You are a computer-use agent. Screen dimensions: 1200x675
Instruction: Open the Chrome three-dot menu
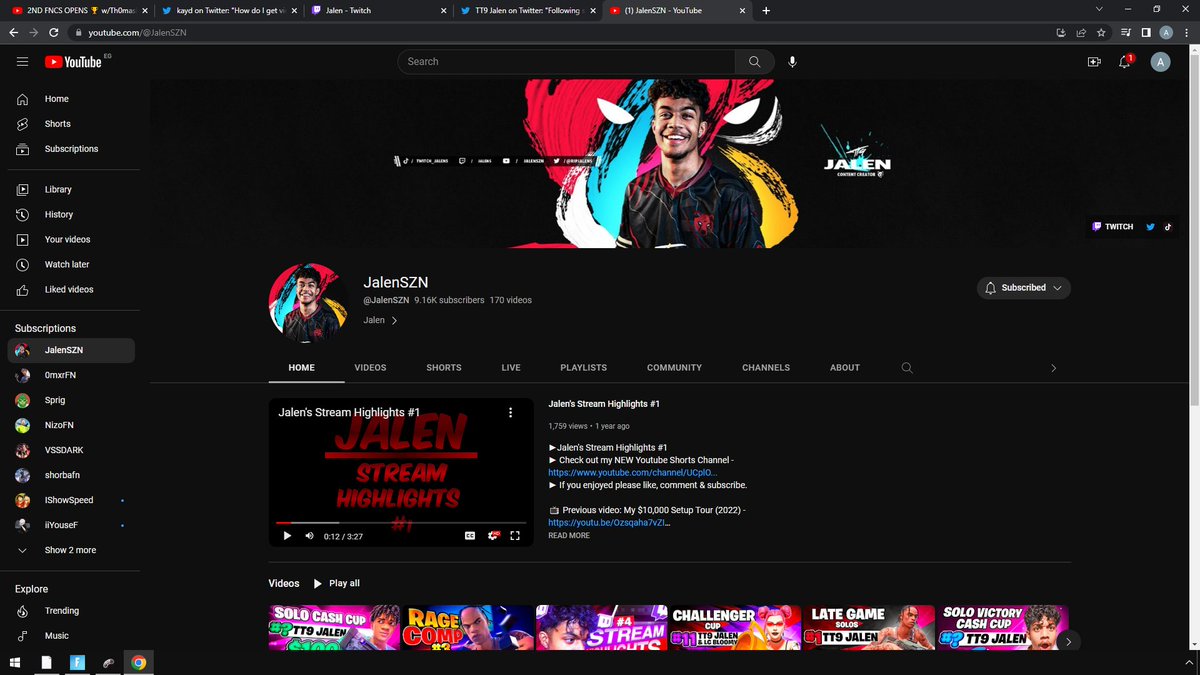coord(1185,32)
